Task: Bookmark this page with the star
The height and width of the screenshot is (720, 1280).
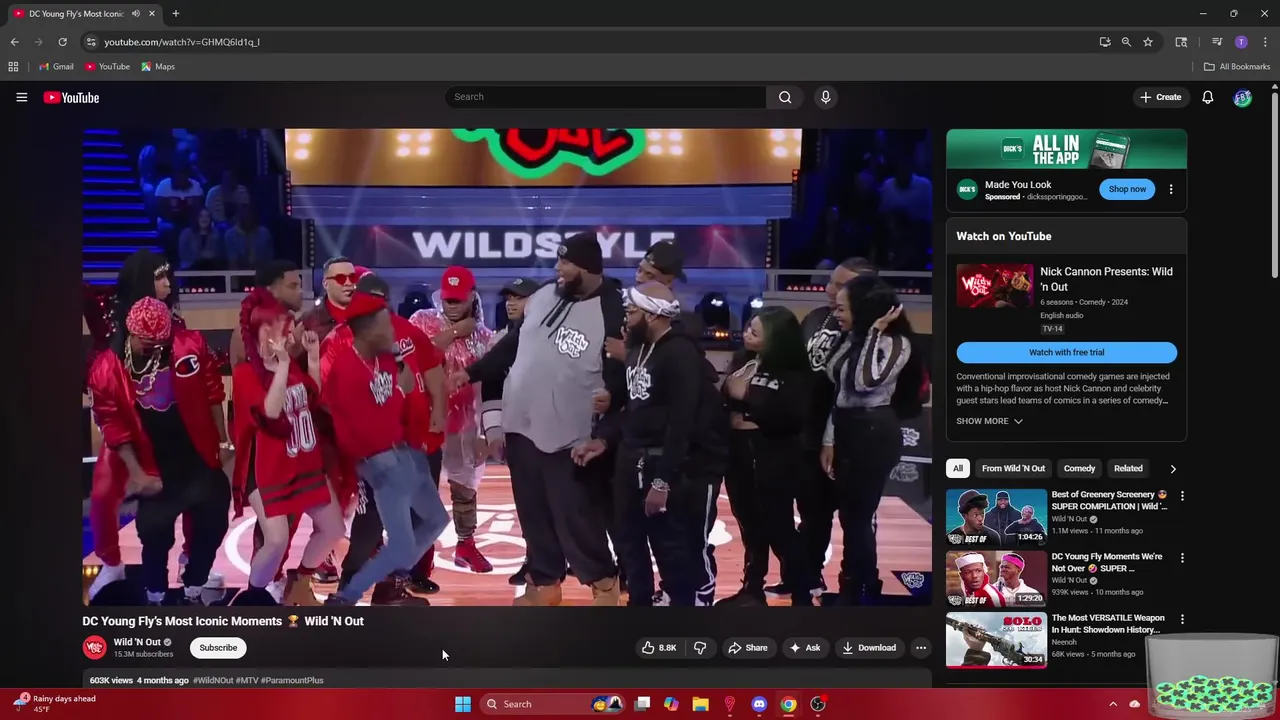Action: (x=1148, y=42)
